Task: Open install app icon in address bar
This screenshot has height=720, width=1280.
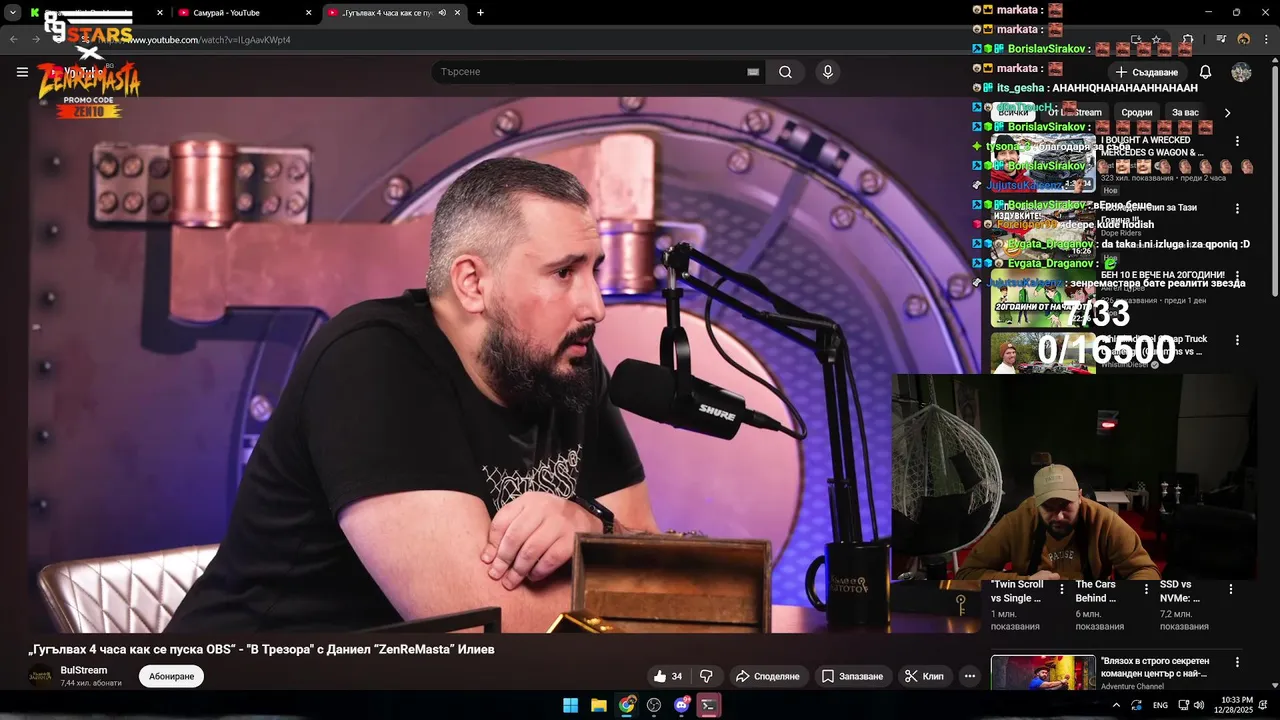Action: tap(1136, 39)
